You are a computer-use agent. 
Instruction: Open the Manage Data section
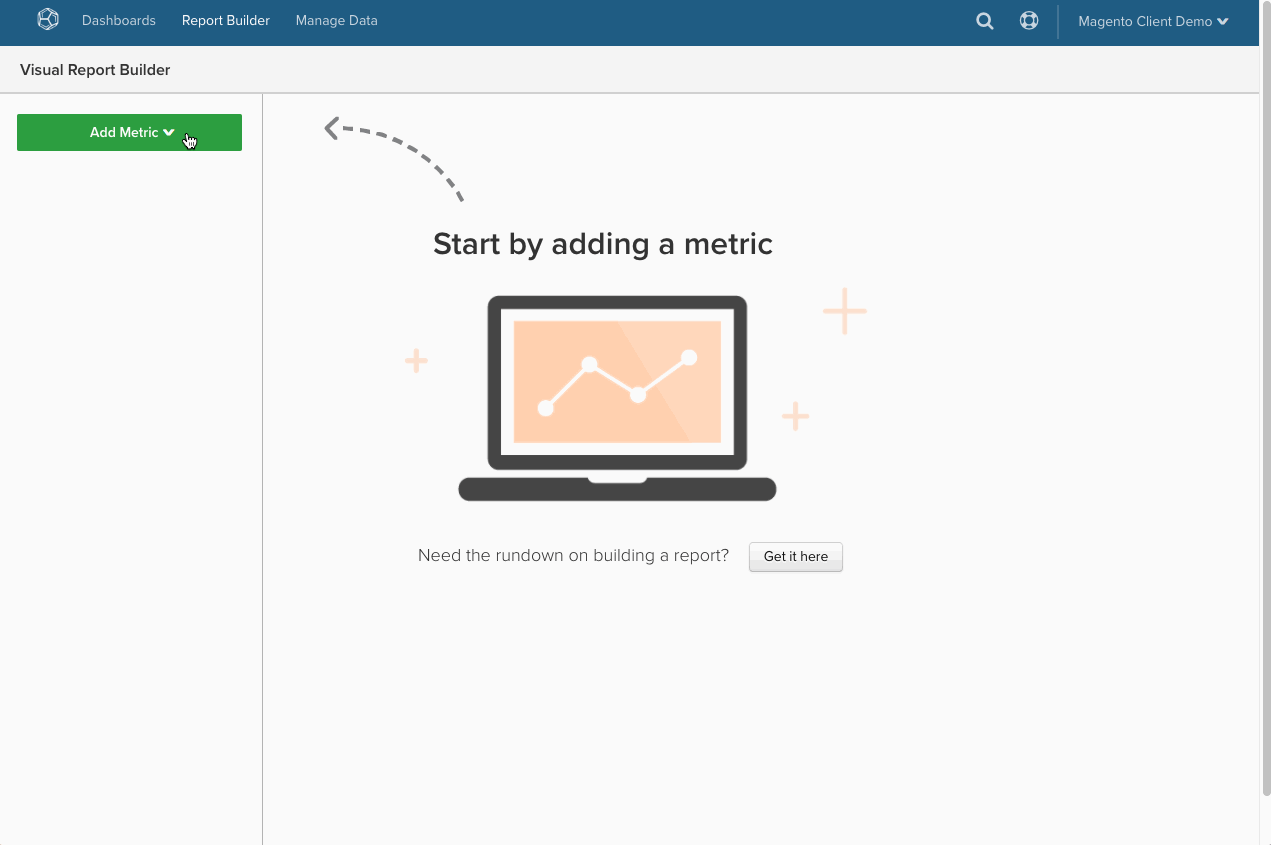pos(336,20)
